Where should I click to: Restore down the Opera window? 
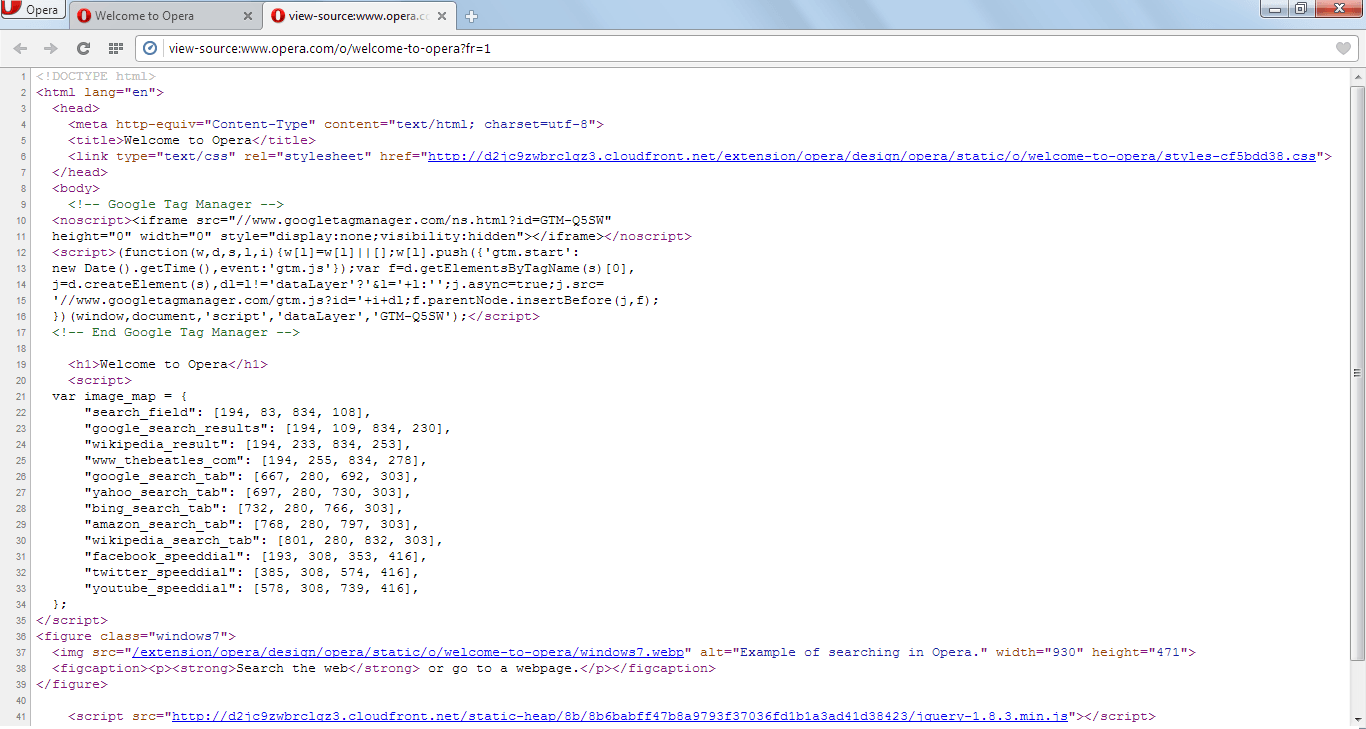tap(1300, 9)
